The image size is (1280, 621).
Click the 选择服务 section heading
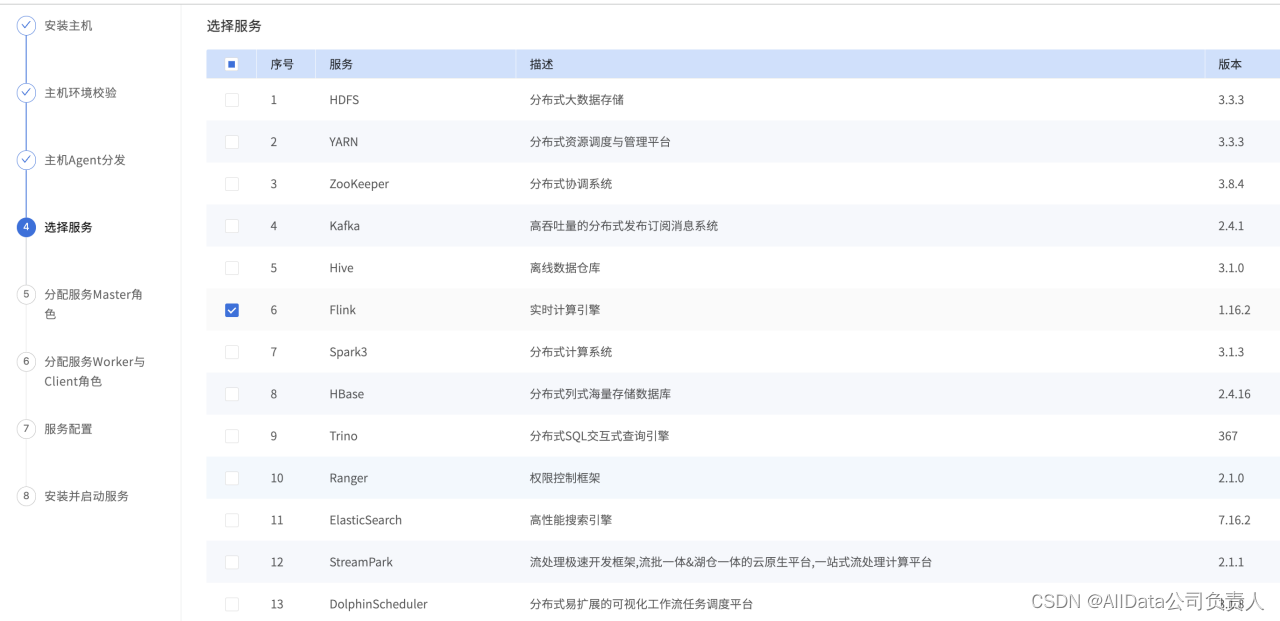pyautogui.click(x=234, y=26)
